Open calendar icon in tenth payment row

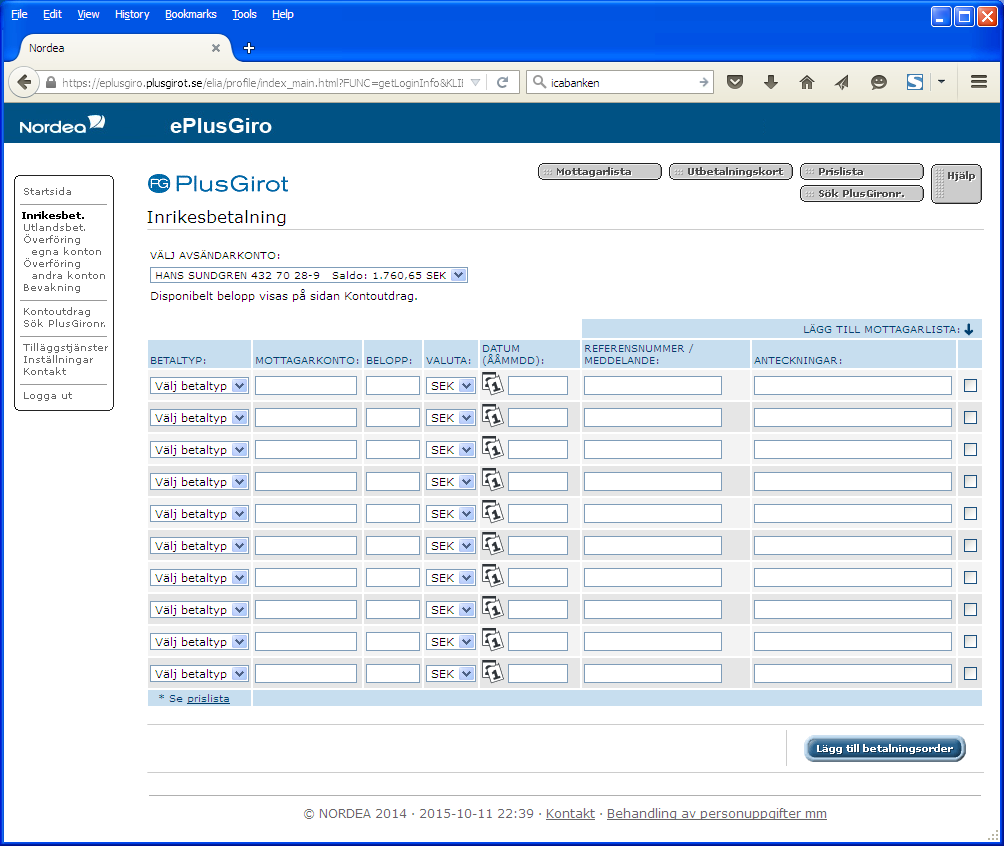click(x=492, y=672)
